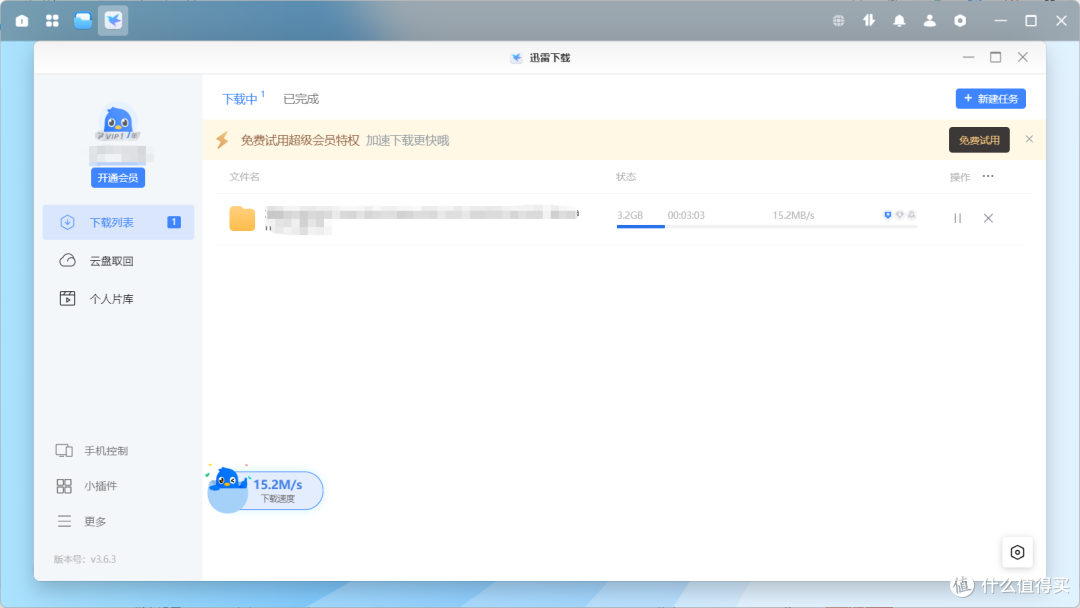Image resolution: width=1080 pixels, height=608 pixels.
Task: Click the 3.2GB size text
Action: pyautogui.click(x=630, y=216)
